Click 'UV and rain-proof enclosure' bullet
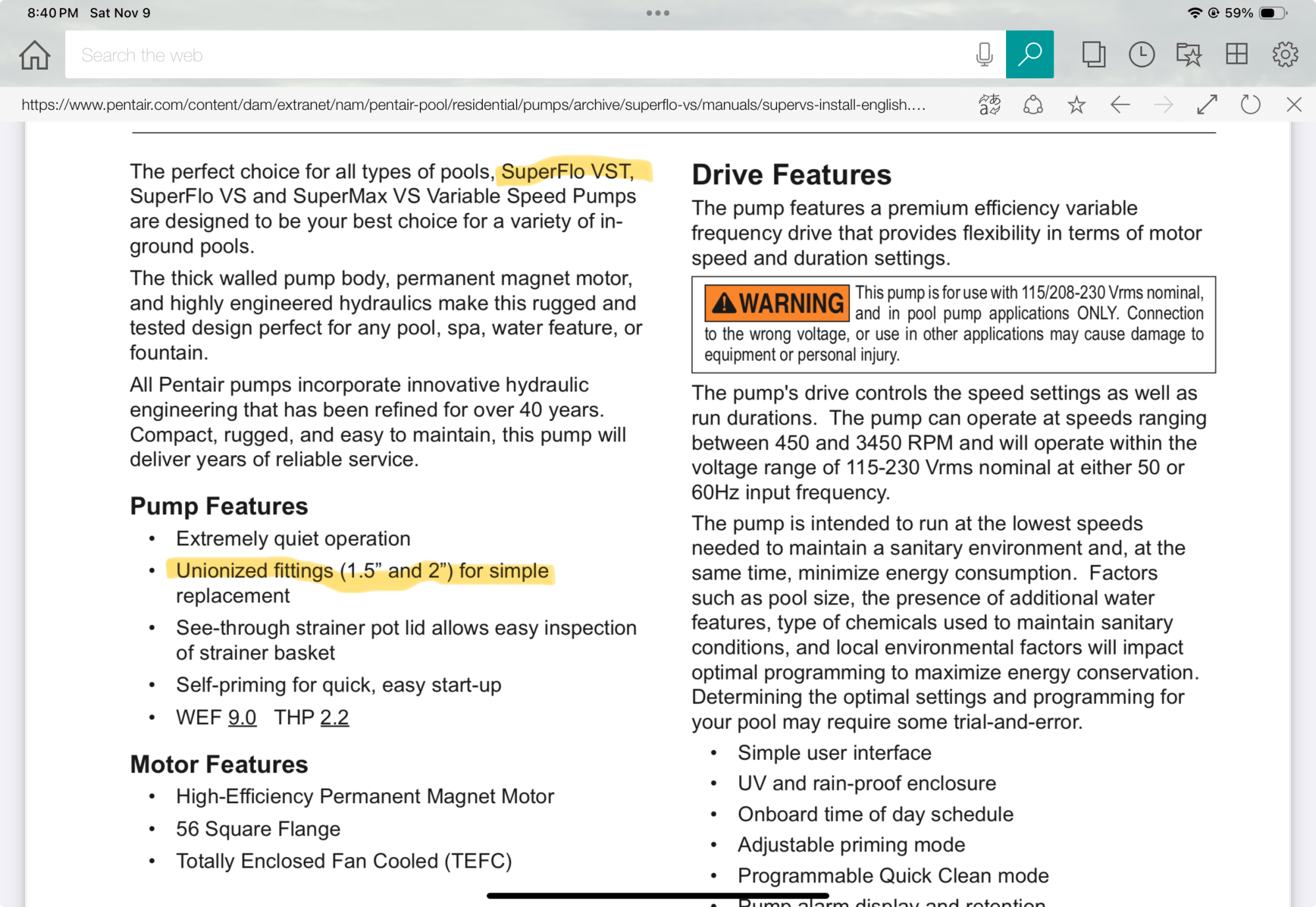 click(867, 783)
